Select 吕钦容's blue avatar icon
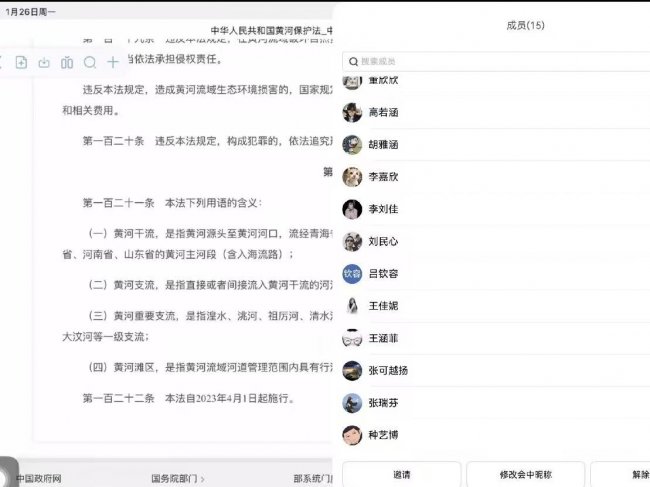The height and width of the screenshot is (487, 650). point(352,273)
